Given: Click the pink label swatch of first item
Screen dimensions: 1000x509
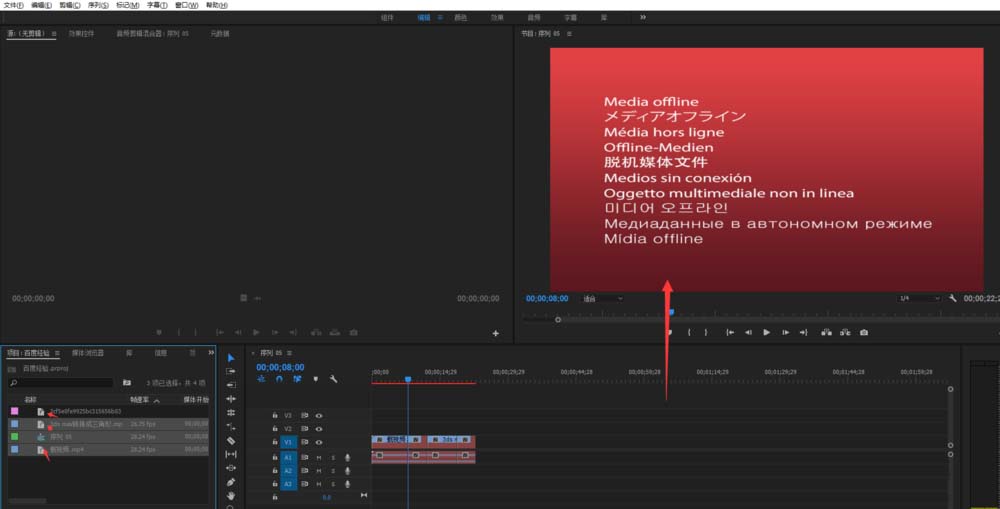Looking at the screenshot, I should click(x=15, y=411).
